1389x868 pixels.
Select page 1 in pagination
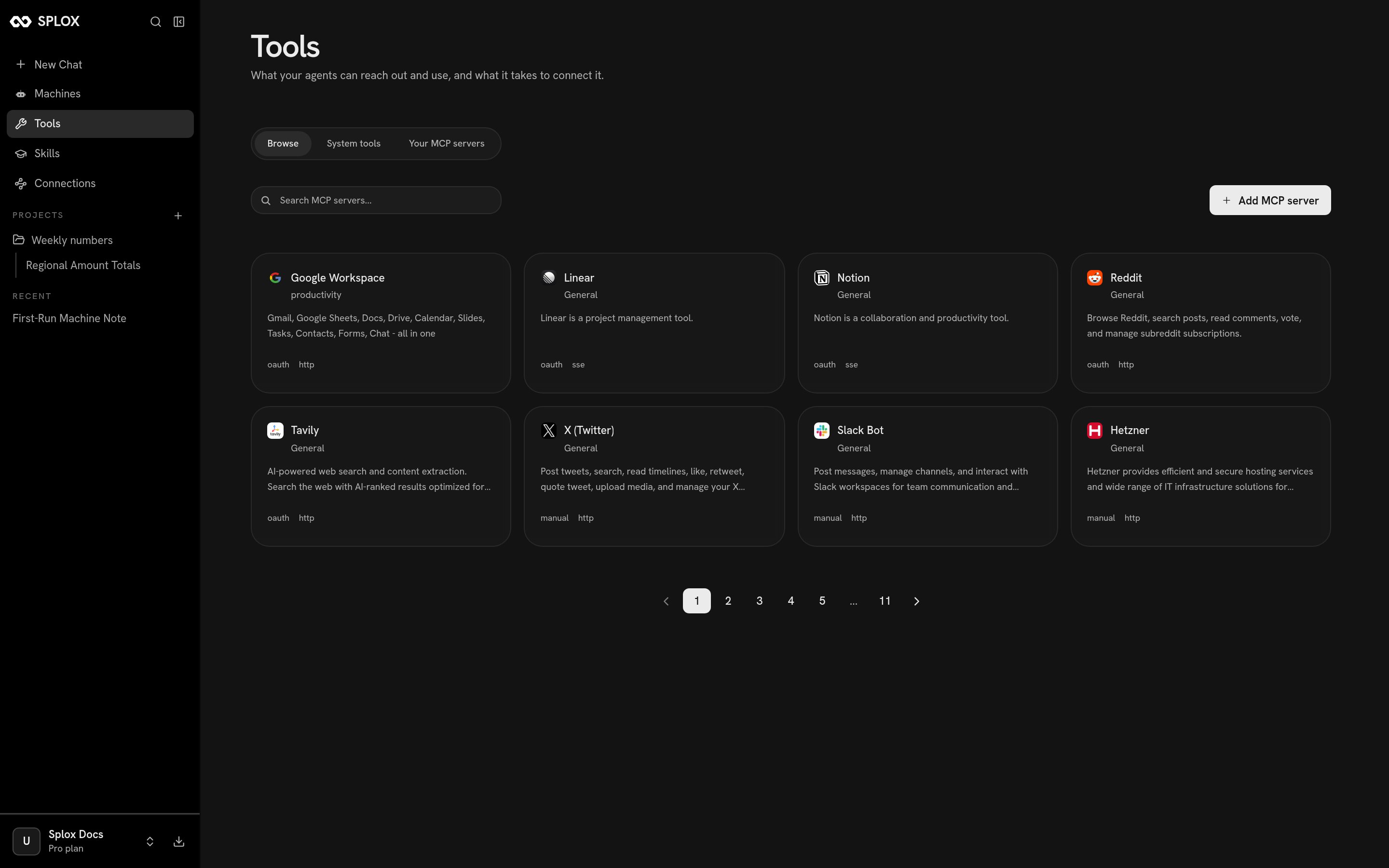coord(697,601)
